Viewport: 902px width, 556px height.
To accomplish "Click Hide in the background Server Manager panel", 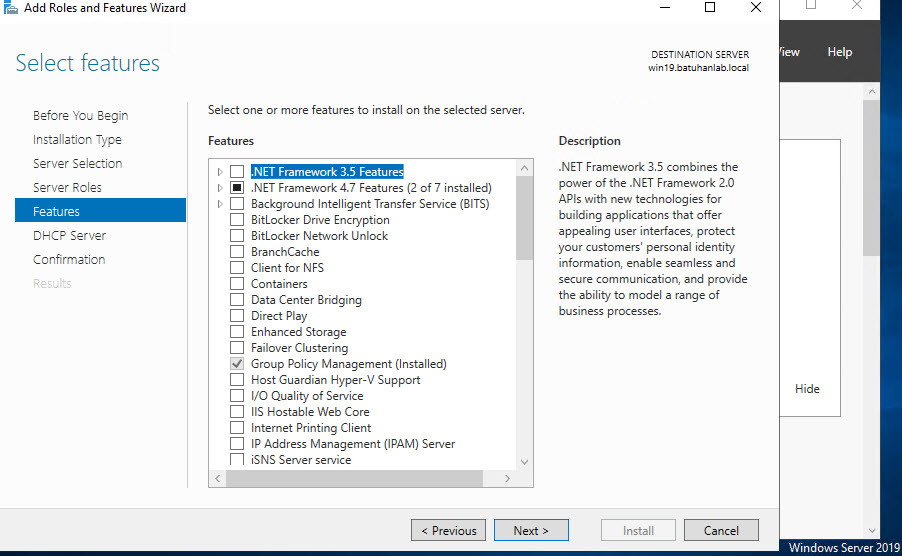I will [x=807, y=389].
